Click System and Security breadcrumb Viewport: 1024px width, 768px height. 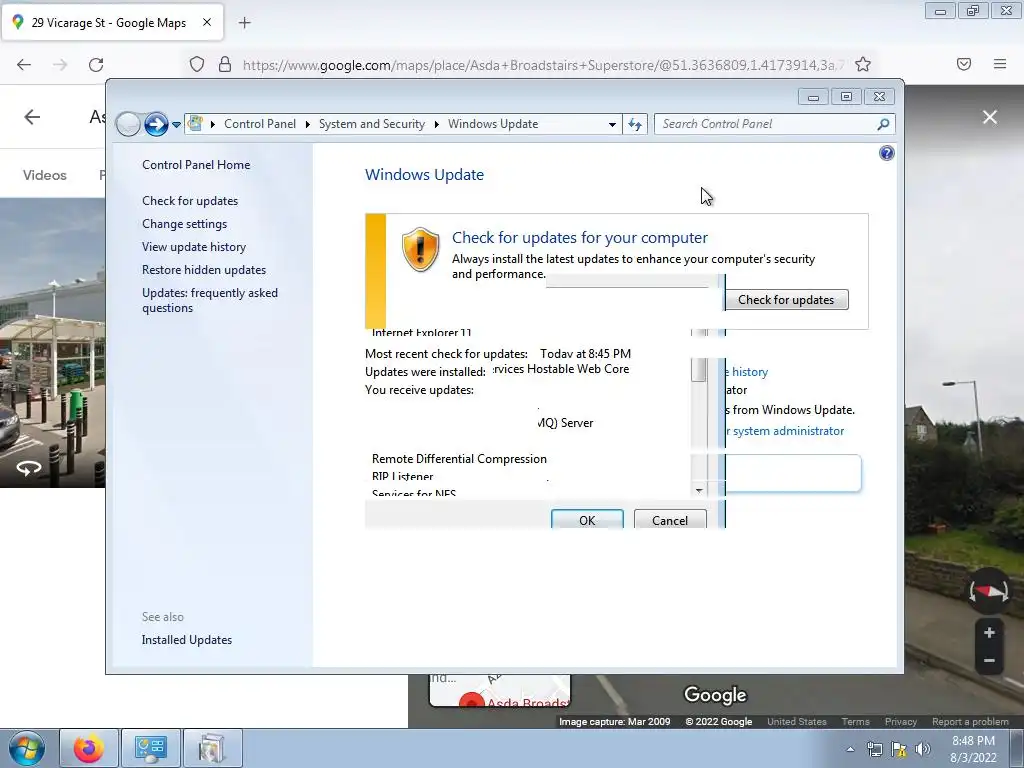tap(372, 124)
